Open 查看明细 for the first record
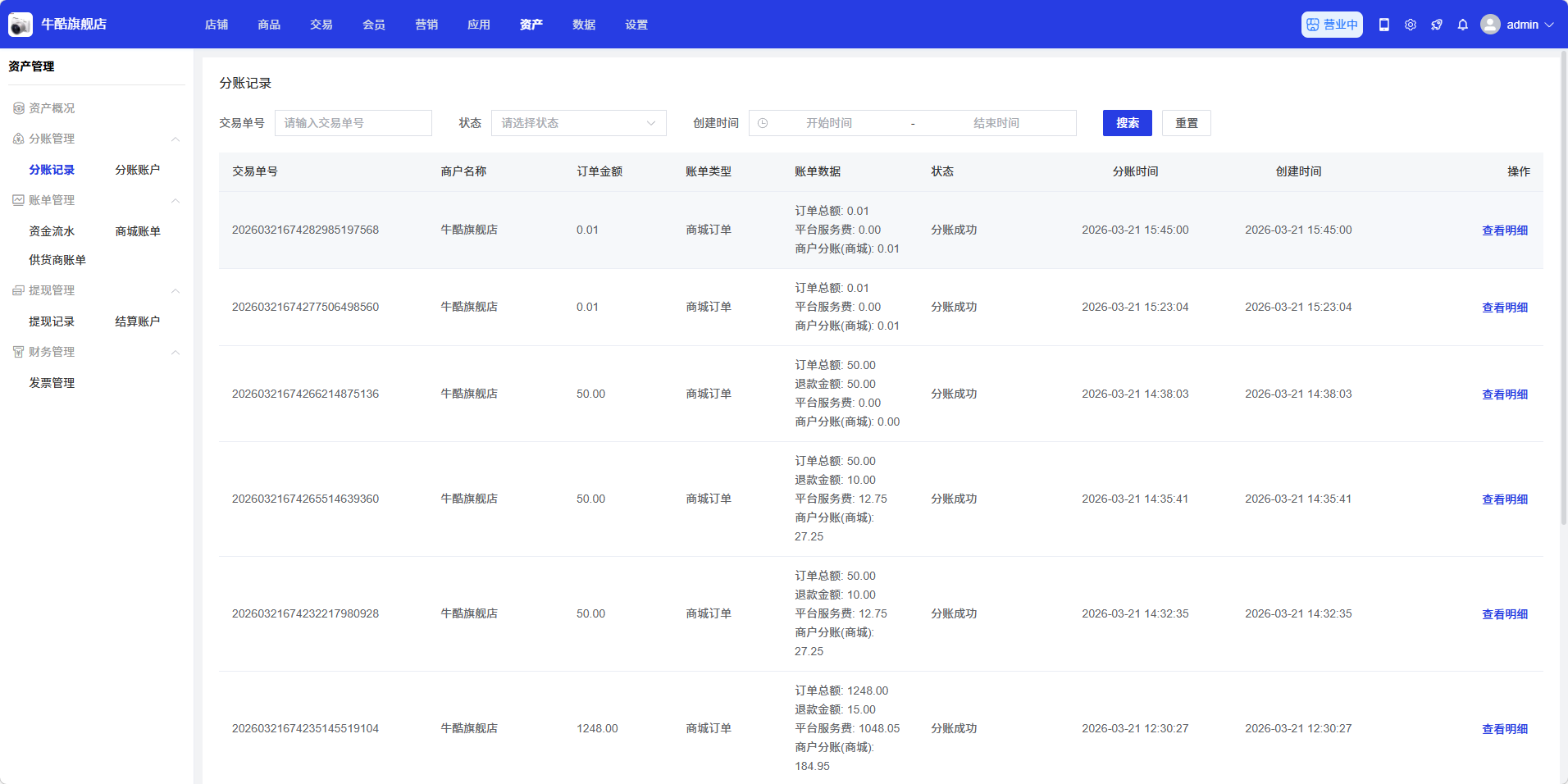 1504,230
